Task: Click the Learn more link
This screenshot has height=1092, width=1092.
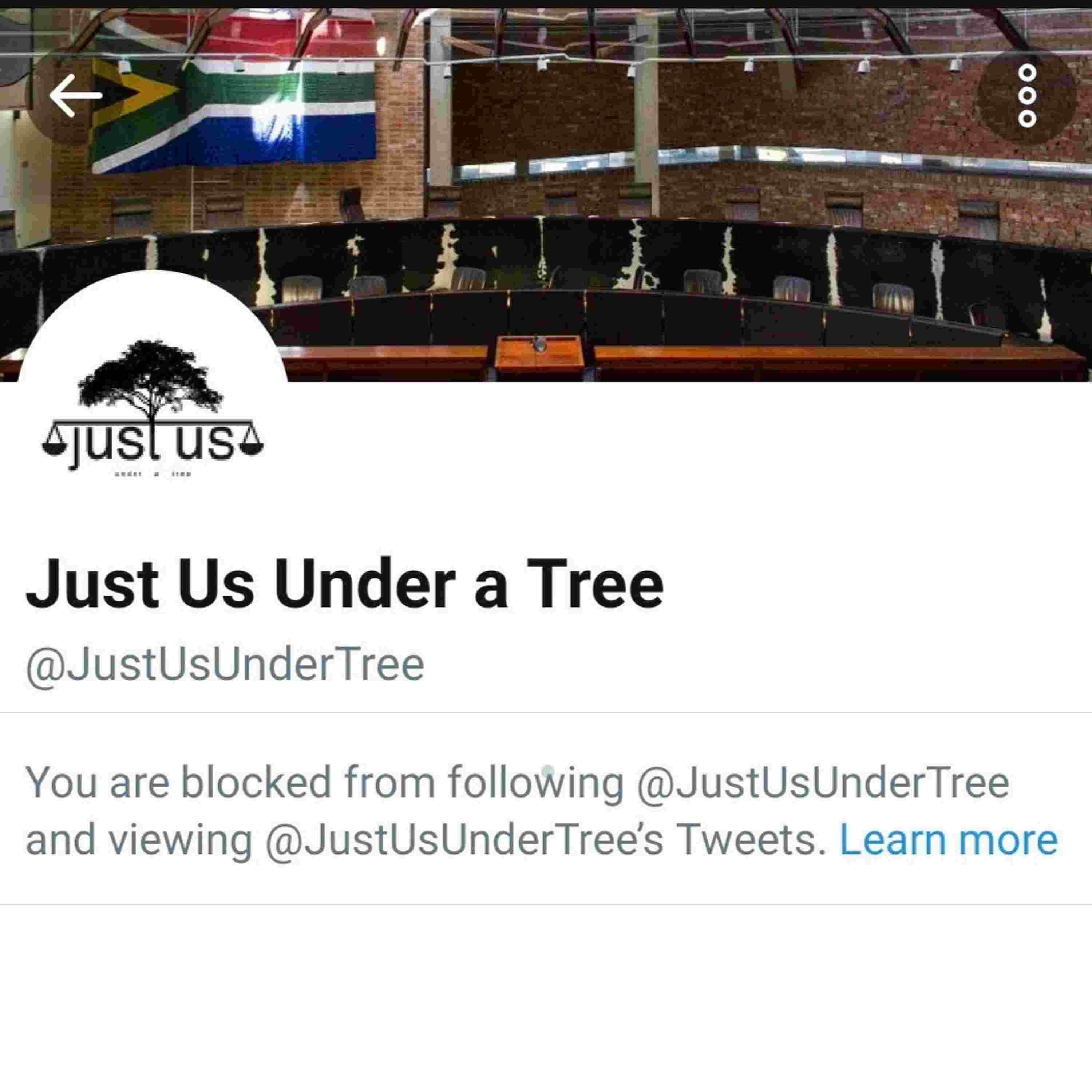Action: (949, 840)
